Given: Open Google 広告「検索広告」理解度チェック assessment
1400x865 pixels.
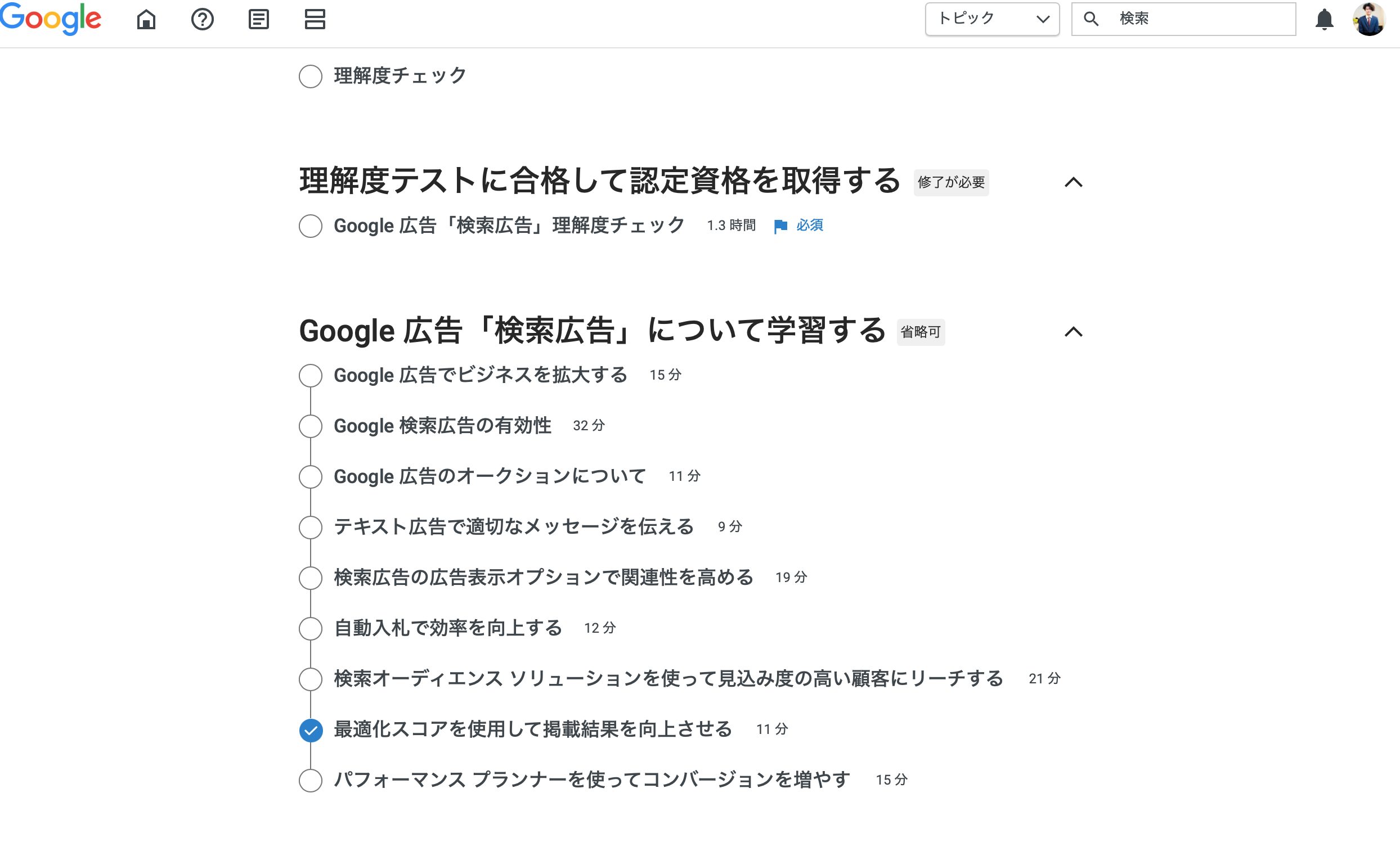Looking at the screenshot, I should [509, 226].
